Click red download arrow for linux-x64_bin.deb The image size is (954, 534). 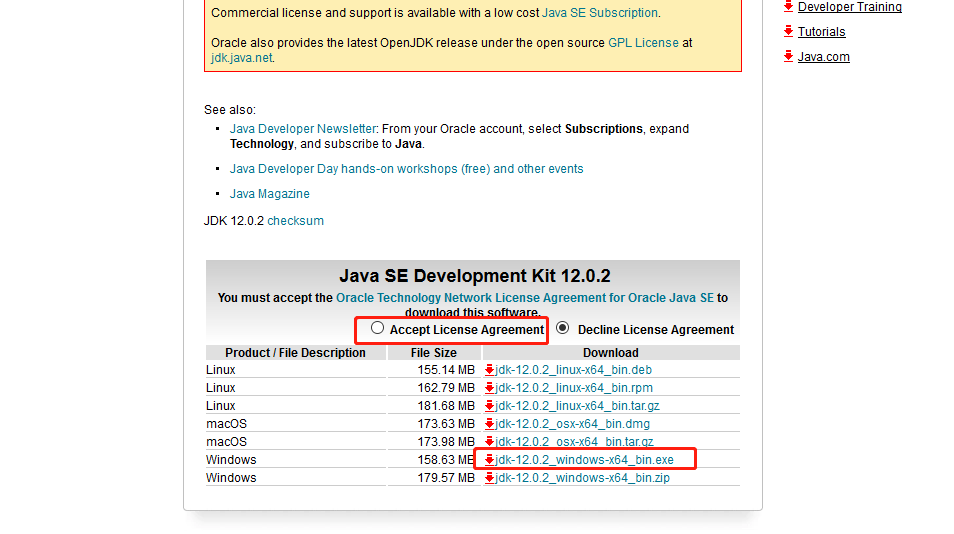coord(489,370)
